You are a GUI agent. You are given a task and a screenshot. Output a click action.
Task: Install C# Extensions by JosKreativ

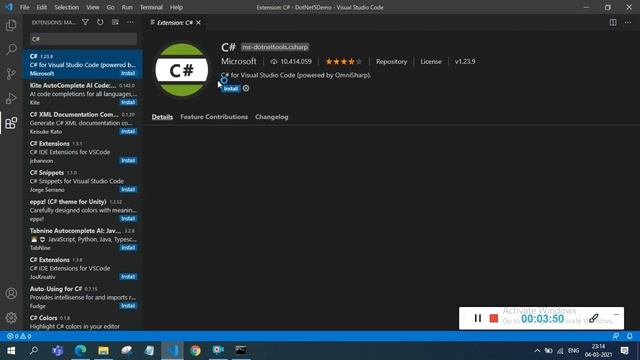(x=128, y=277)
